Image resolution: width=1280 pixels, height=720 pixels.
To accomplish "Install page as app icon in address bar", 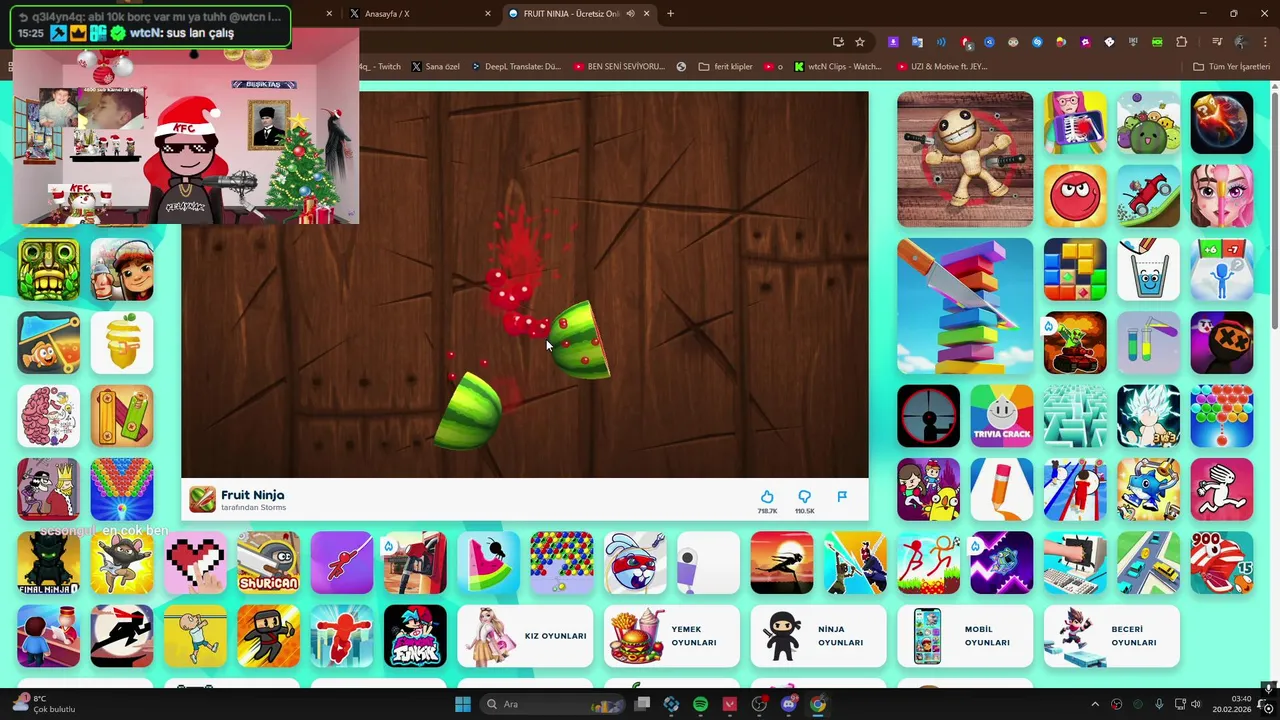I will 838,41.
